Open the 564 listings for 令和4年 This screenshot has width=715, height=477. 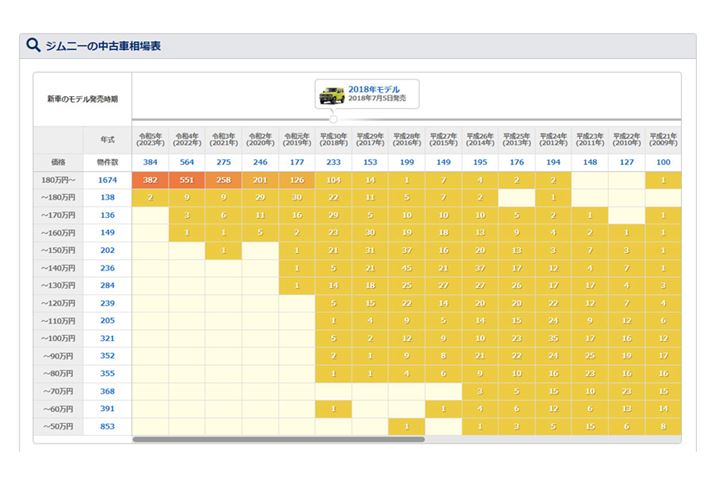tap(187, 162)
